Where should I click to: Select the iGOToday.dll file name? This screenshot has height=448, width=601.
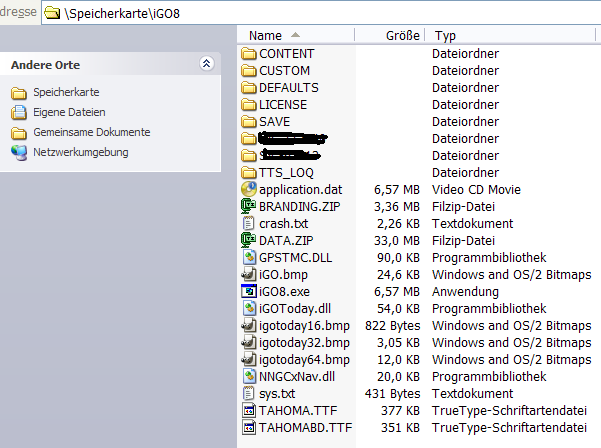click(x=295, y=309)
